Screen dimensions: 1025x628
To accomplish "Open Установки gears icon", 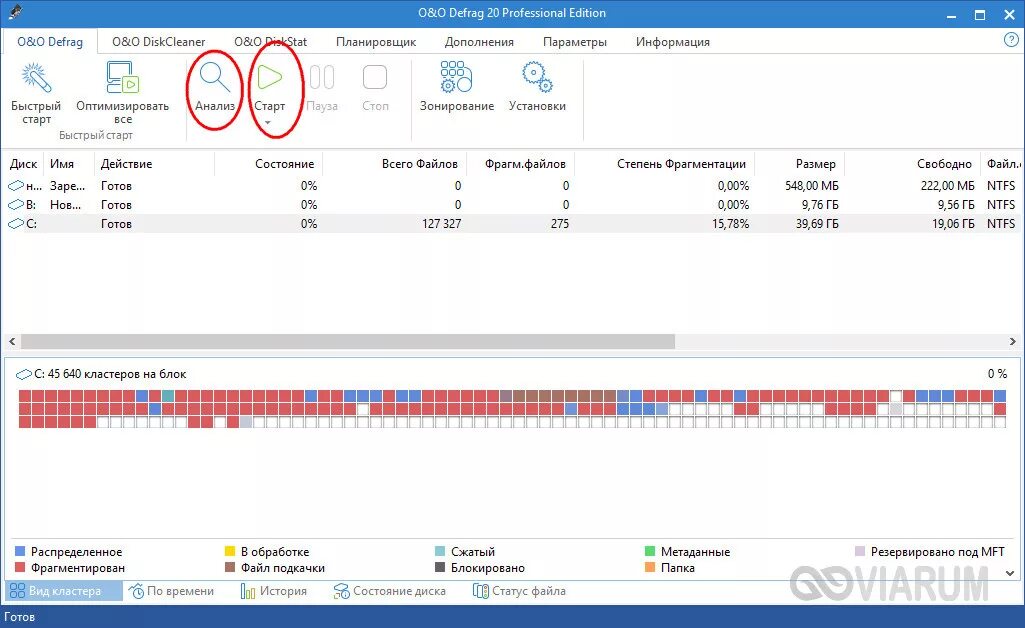I will 537,77.
